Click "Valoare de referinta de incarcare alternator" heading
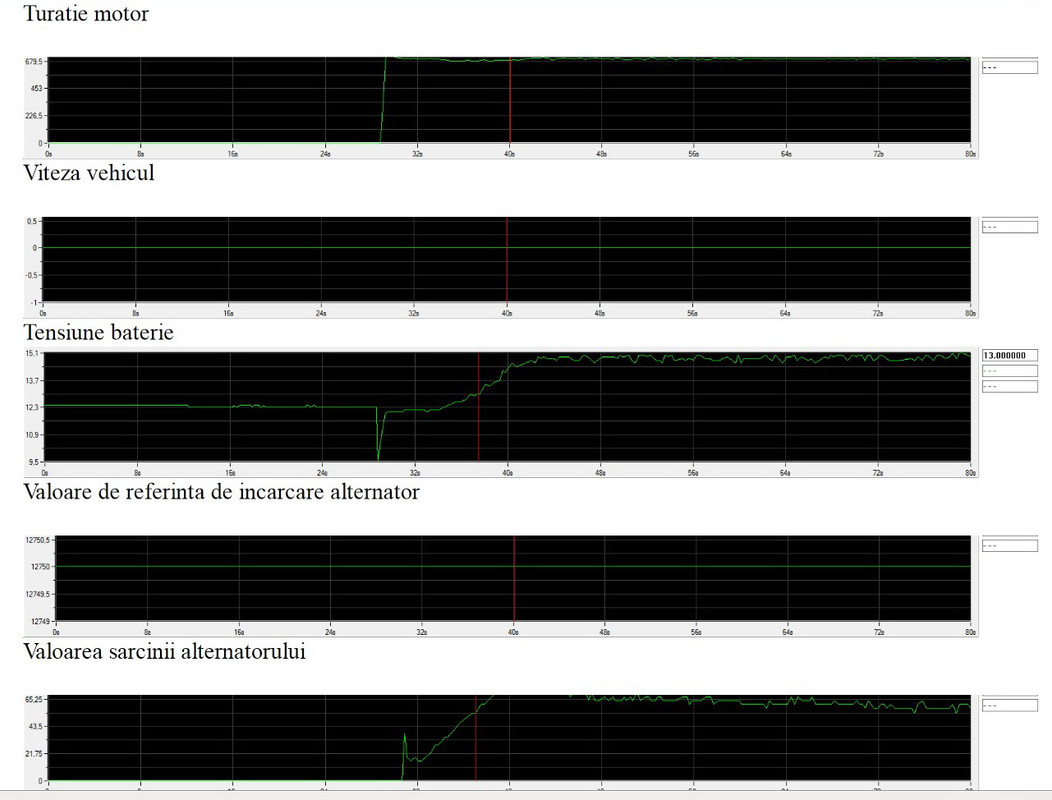Image resolution: width=1052 pixels, height=800 pixels. coord(221,492)
